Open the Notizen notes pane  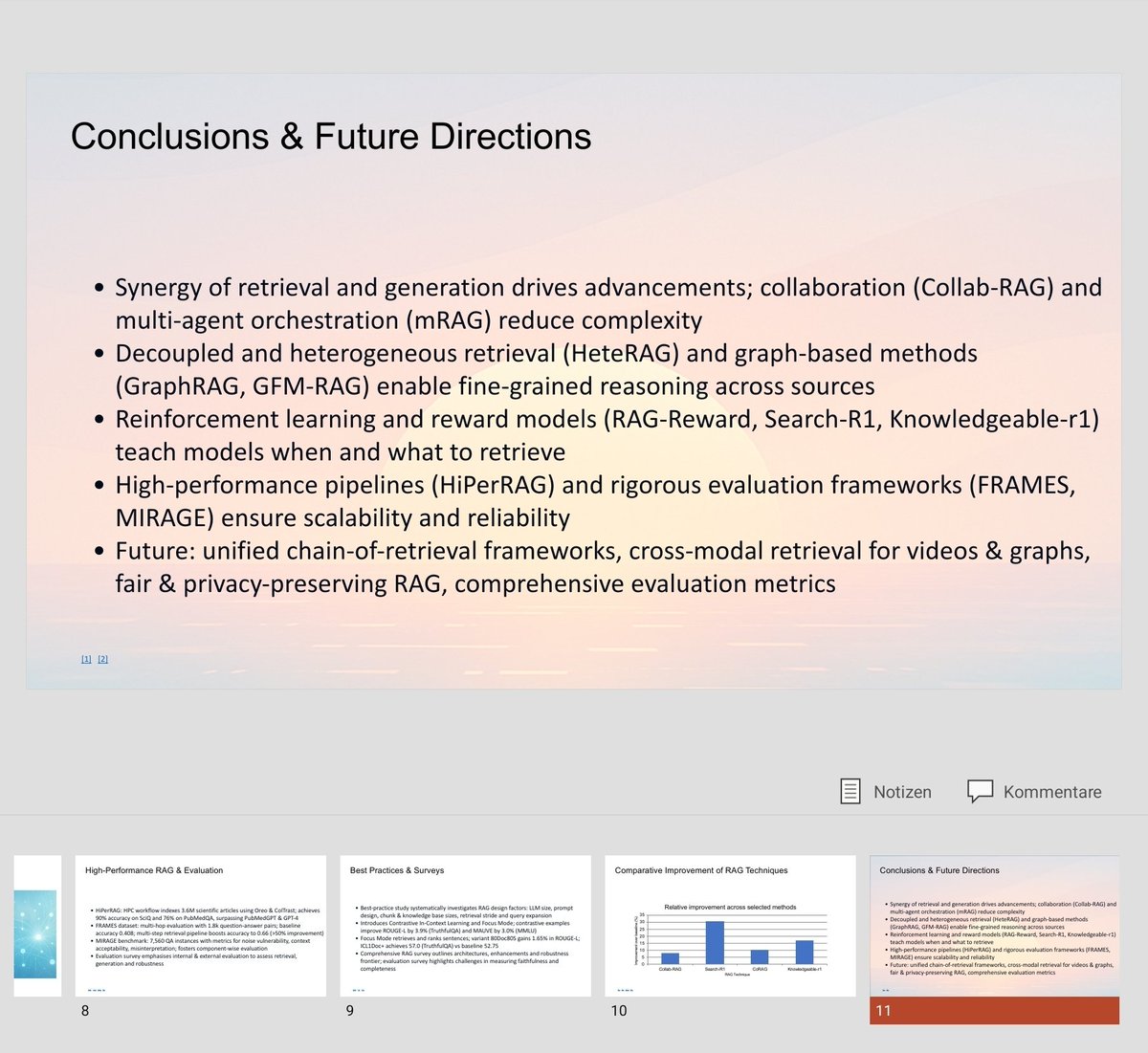coord(885,792)
